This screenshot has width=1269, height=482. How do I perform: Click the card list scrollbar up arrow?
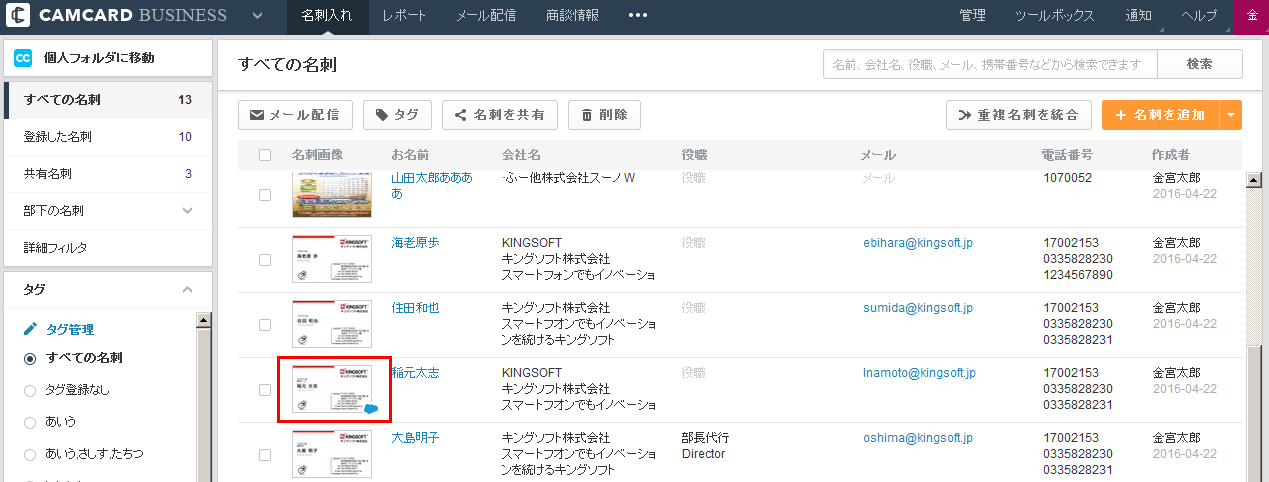click(1253, 181)
